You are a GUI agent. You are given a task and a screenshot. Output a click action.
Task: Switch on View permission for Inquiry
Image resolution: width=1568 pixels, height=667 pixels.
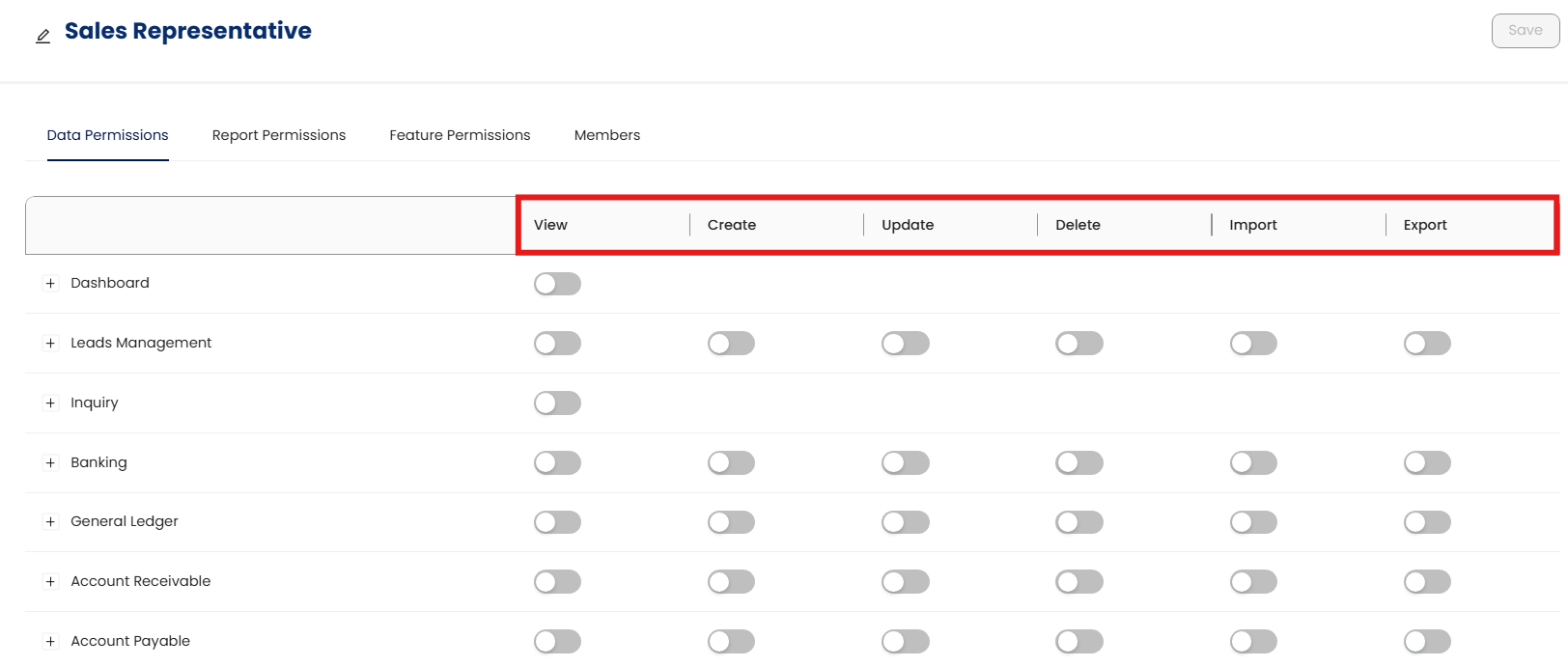[x=557, y=403]
